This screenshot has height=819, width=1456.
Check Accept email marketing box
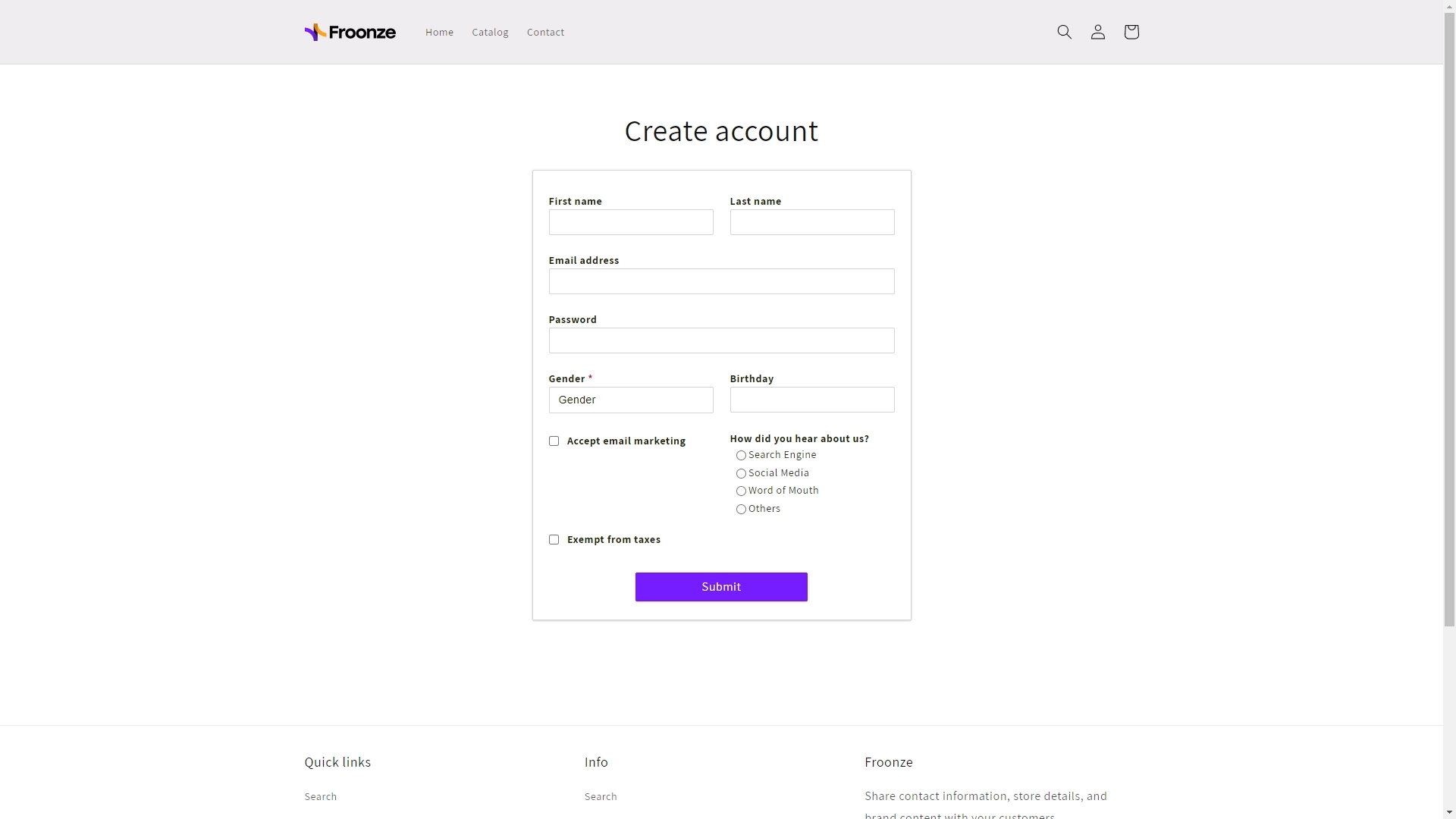coord(554,441)
